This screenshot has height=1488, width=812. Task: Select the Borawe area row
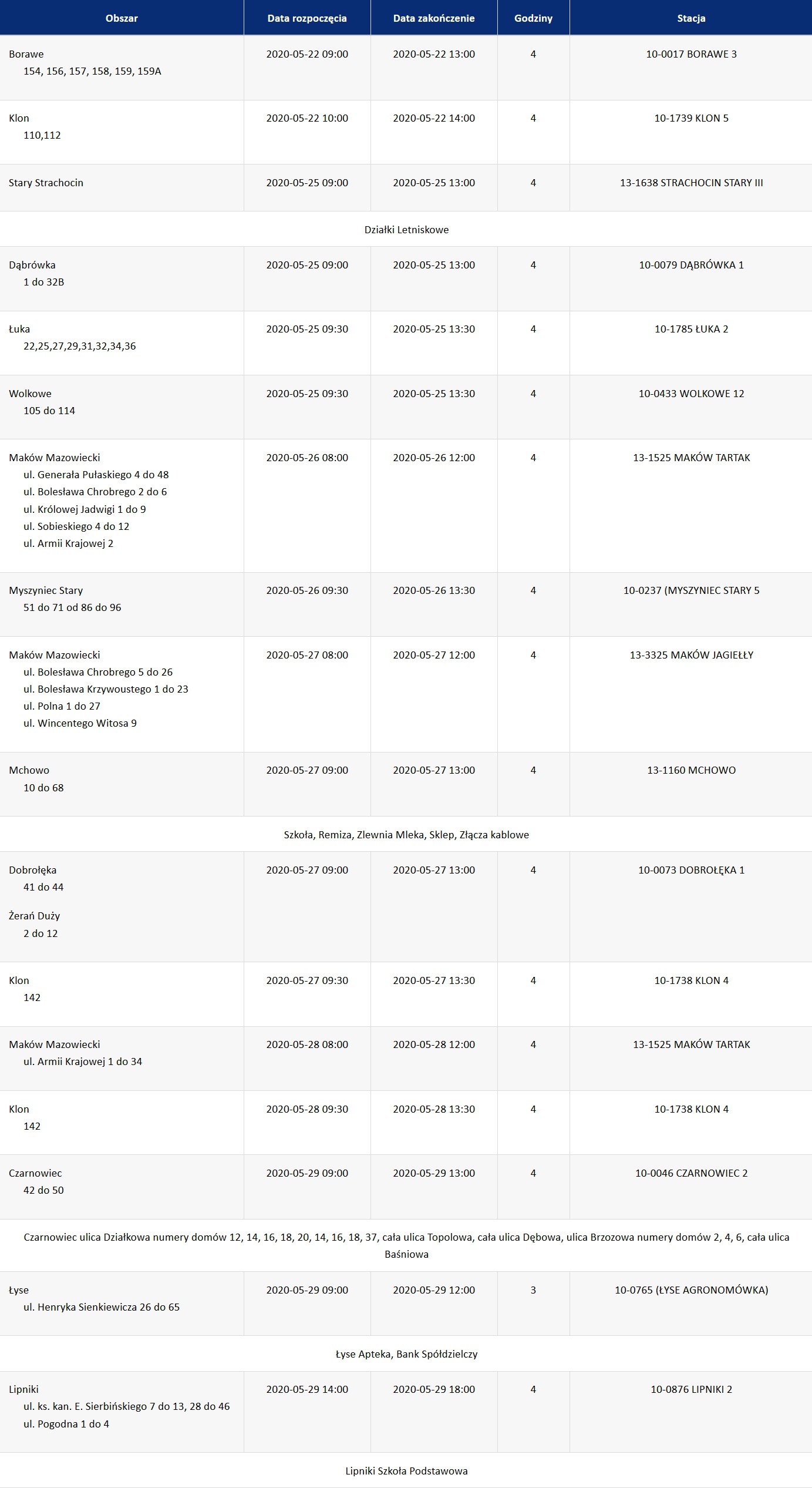(406, 68)
